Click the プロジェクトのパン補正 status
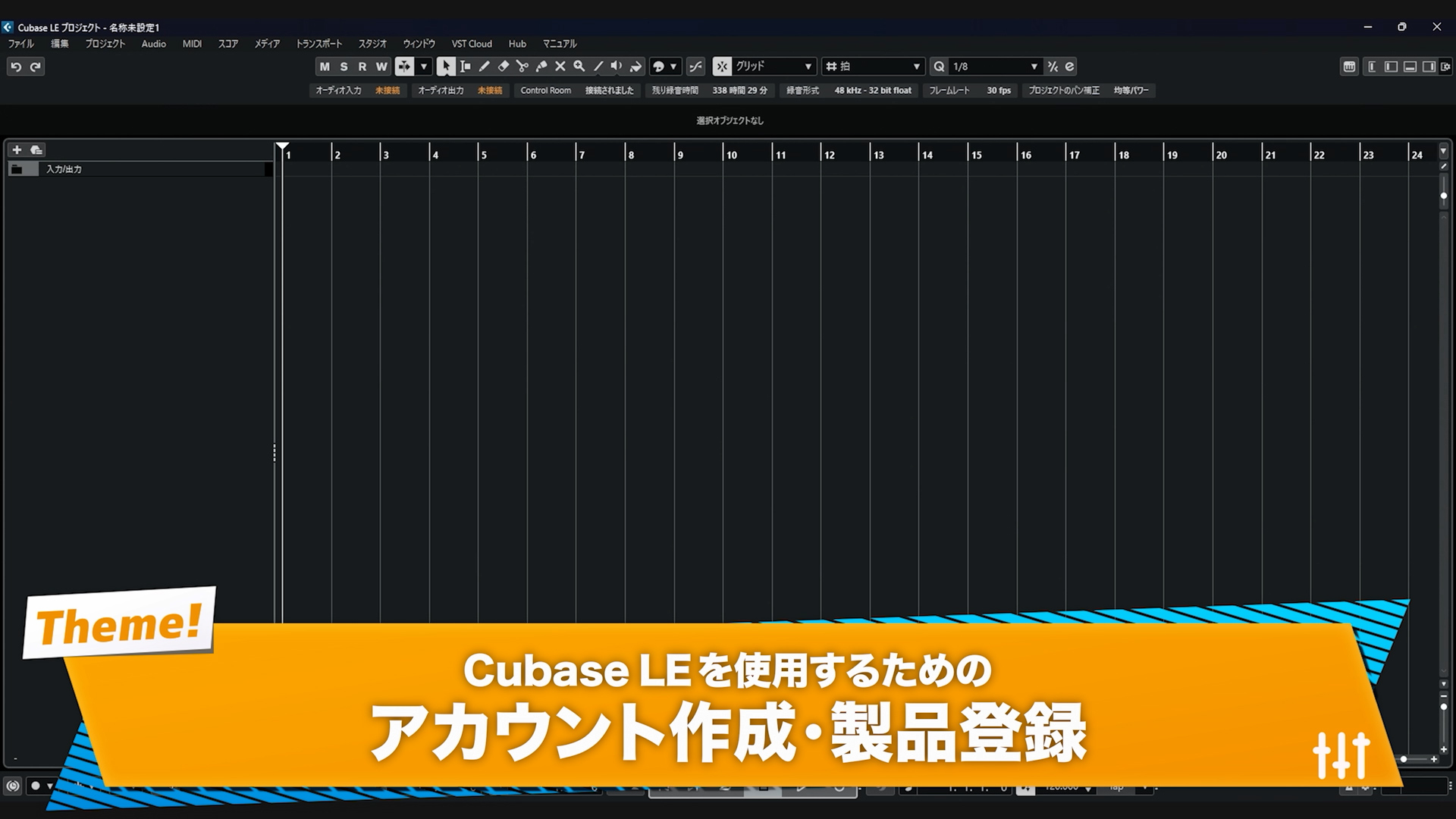 tap(1088, 90)
